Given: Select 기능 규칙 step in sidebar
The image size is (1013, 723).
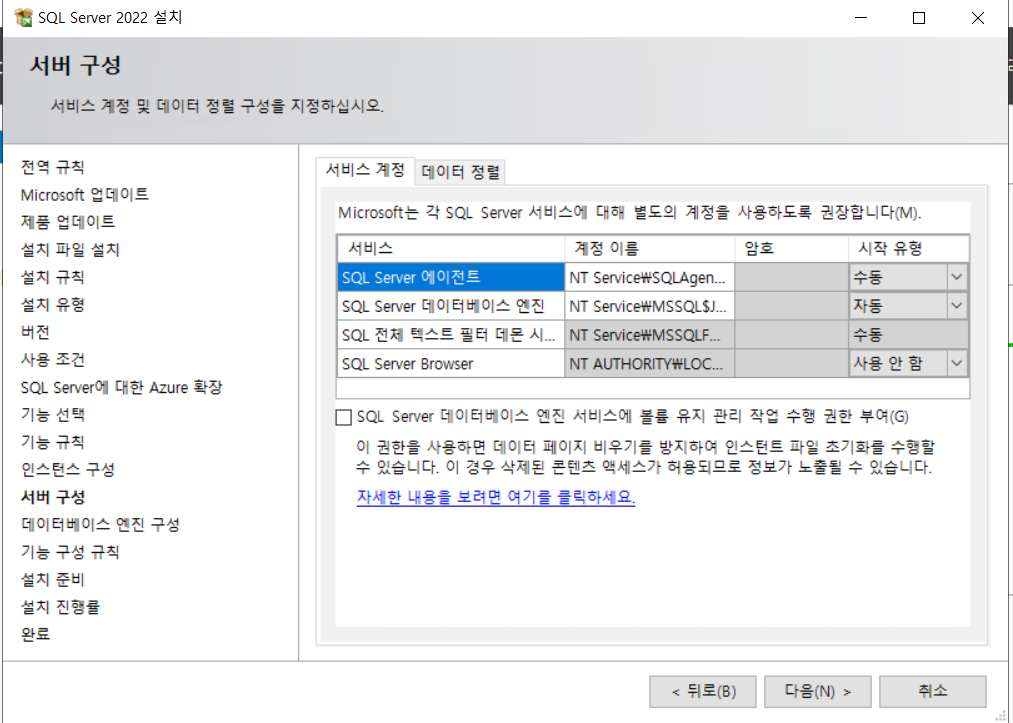Looking at the screenshot, I should tap(52, 442).
